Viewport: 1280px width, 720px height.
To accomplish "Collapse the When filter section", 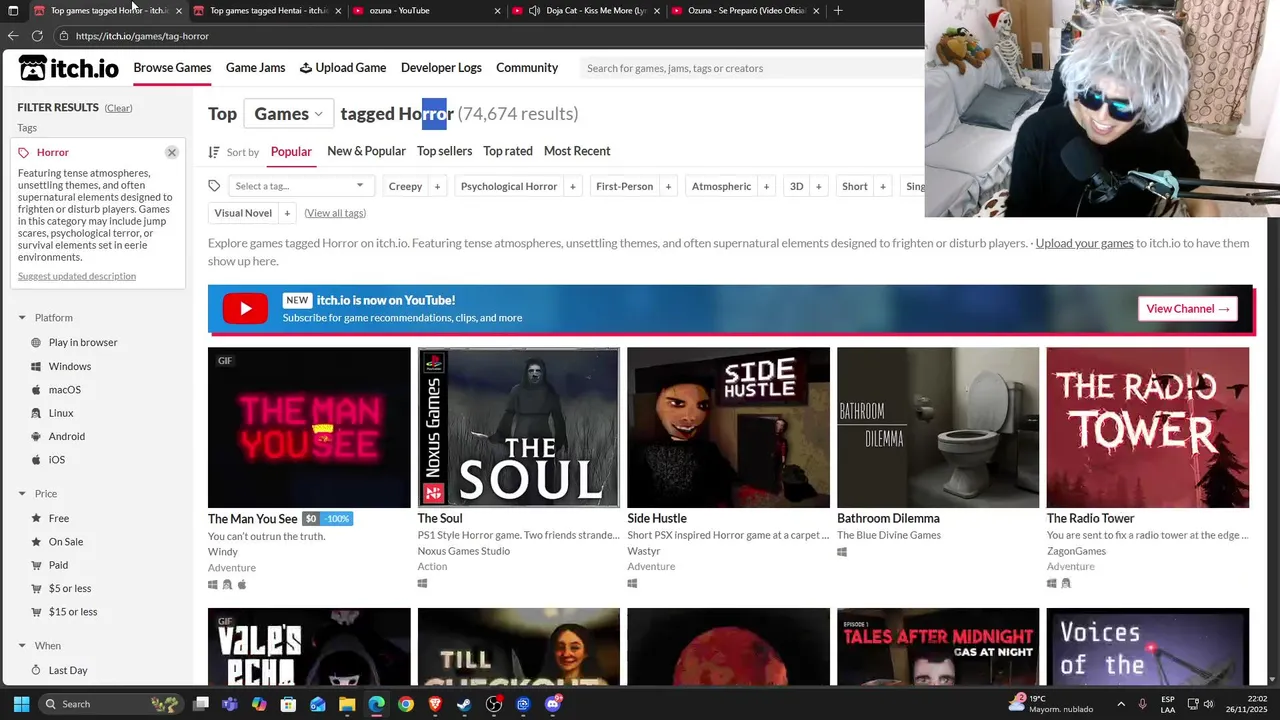I will 22,646.
